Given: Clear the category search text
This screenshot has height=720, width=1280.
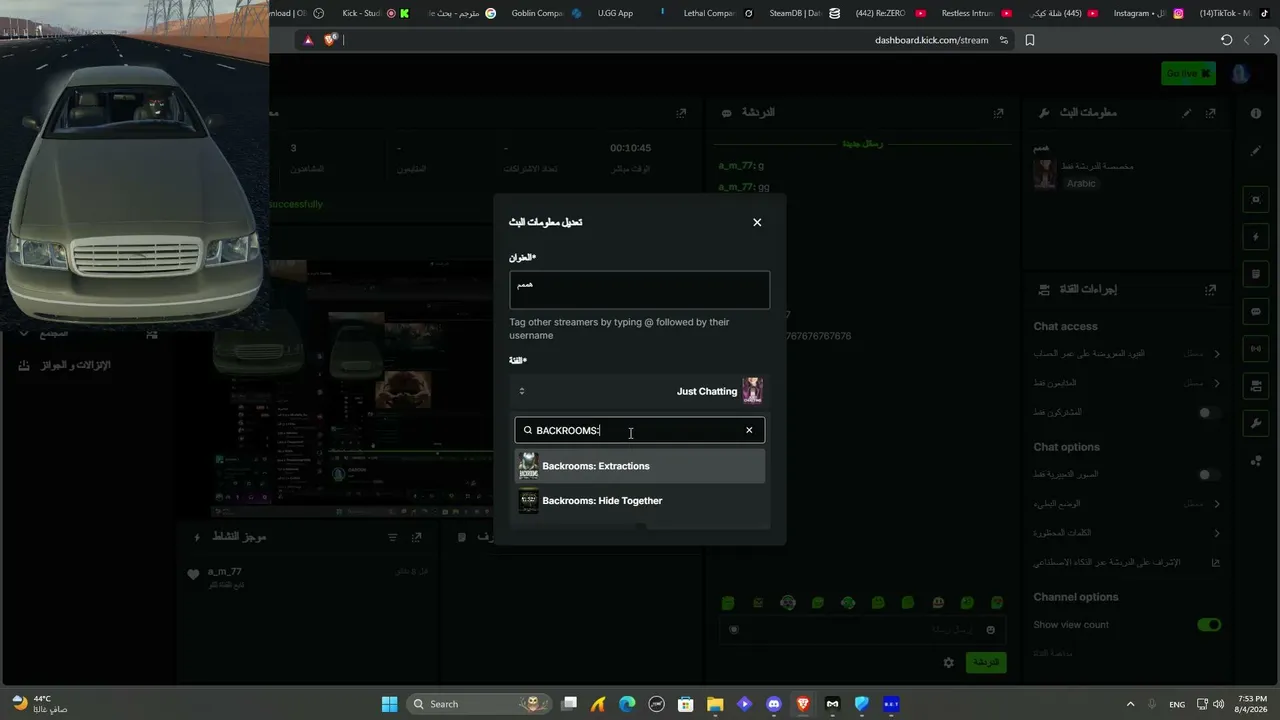Looking at the screenshot, I should [x=749, y=430].
